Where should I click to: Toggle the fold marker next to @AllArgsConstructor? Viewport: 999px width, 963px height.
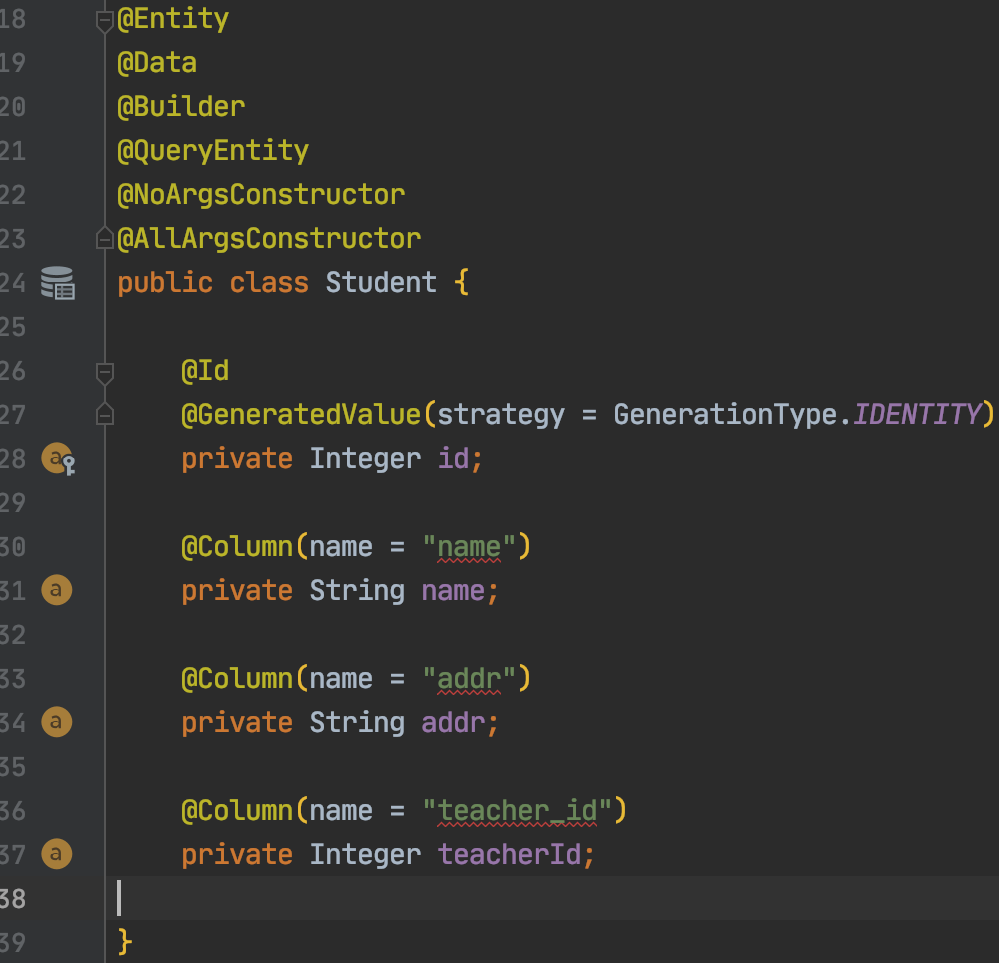pyautogui.click(x=104, y=239)
